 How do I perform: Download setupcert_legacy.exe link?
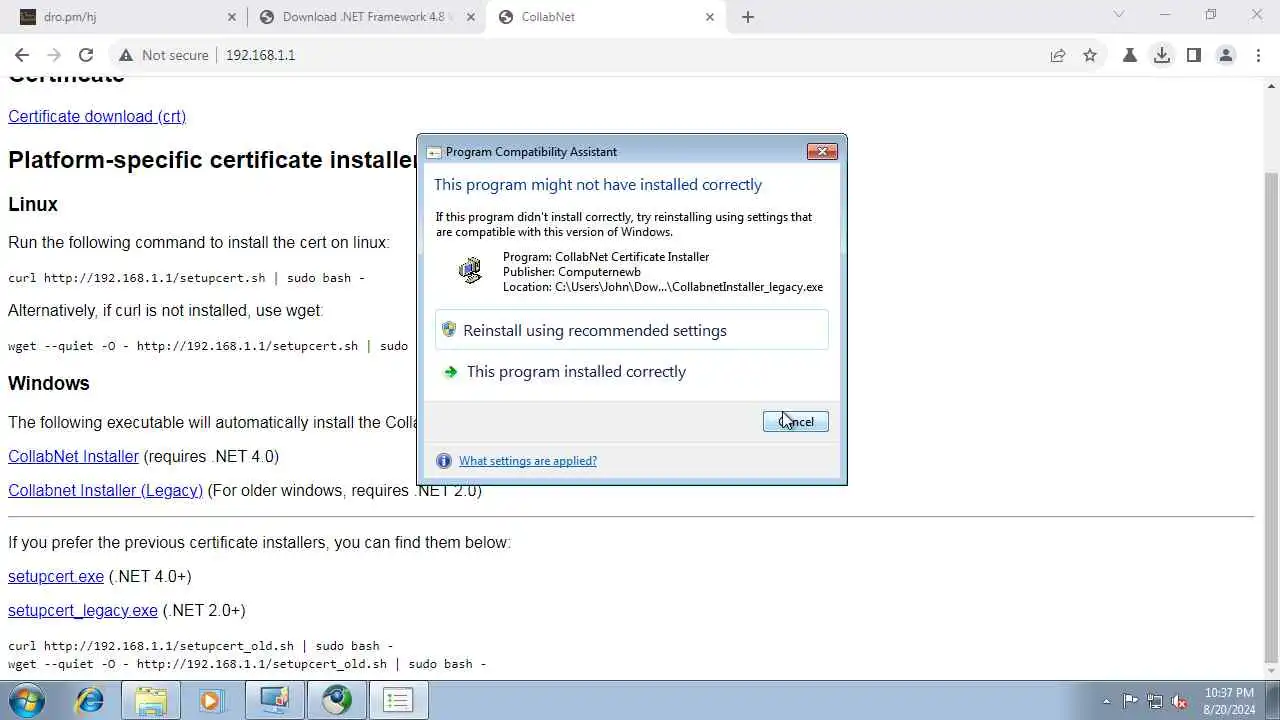tap(83, 610)
